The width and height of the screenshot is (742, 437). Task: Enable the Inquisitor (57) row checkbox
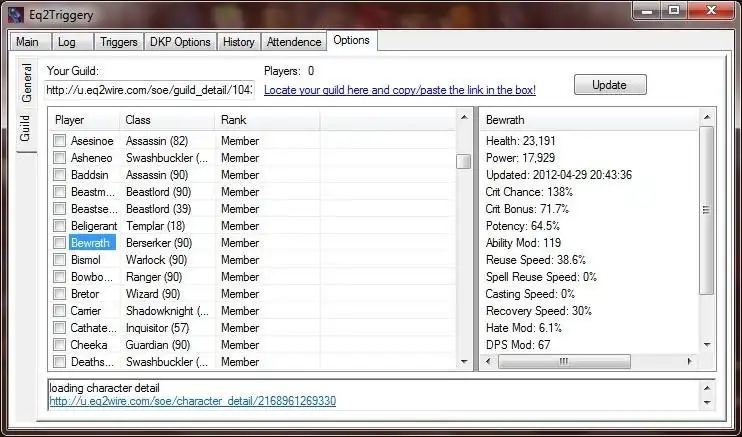[60, 328]
